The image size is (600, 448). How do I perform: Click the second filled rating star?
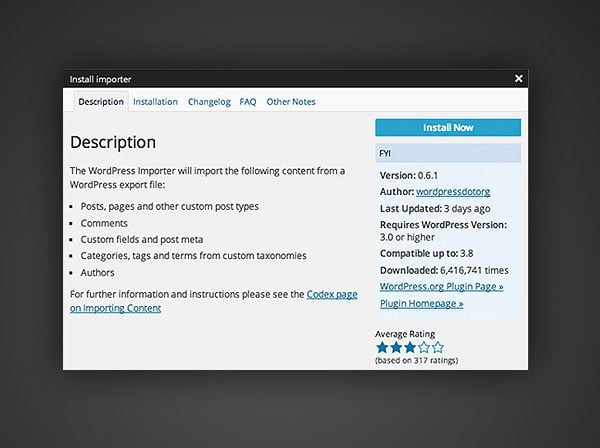[x=396, y=347]
